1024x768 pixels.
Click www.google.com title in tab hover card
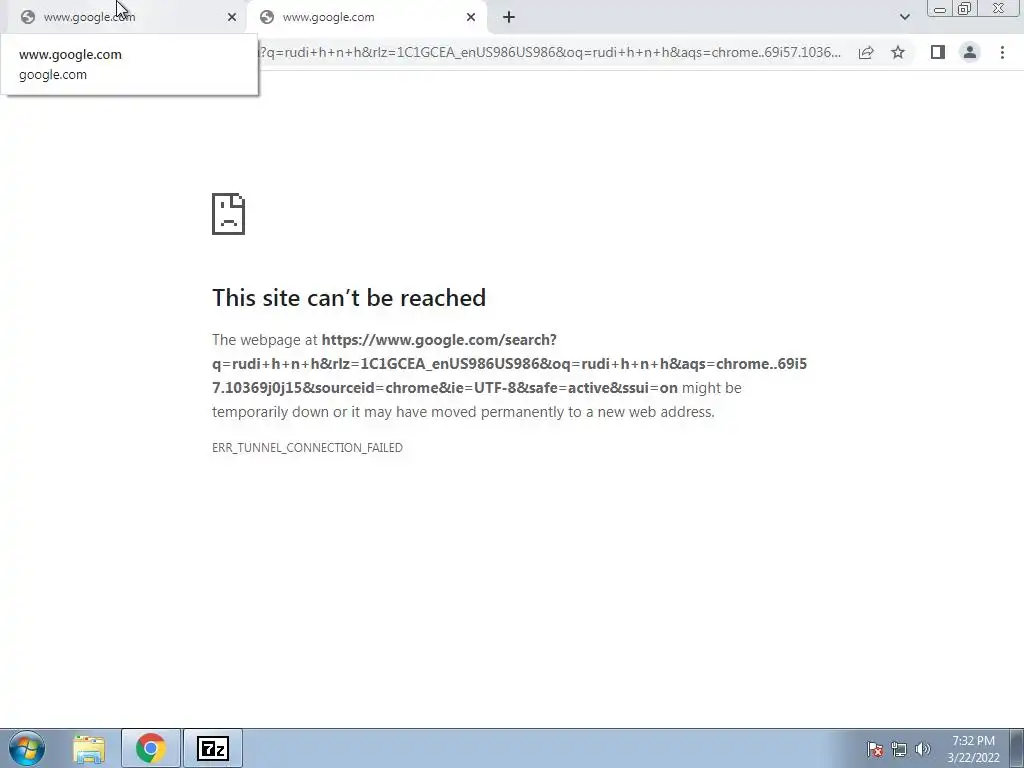[71, 54]
